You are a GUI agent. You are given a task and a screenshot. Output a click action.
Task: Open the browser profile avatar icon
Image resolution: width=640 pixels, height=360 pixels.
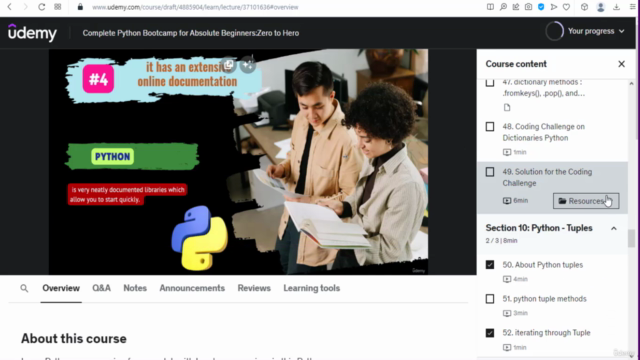[x=600, y=7]
